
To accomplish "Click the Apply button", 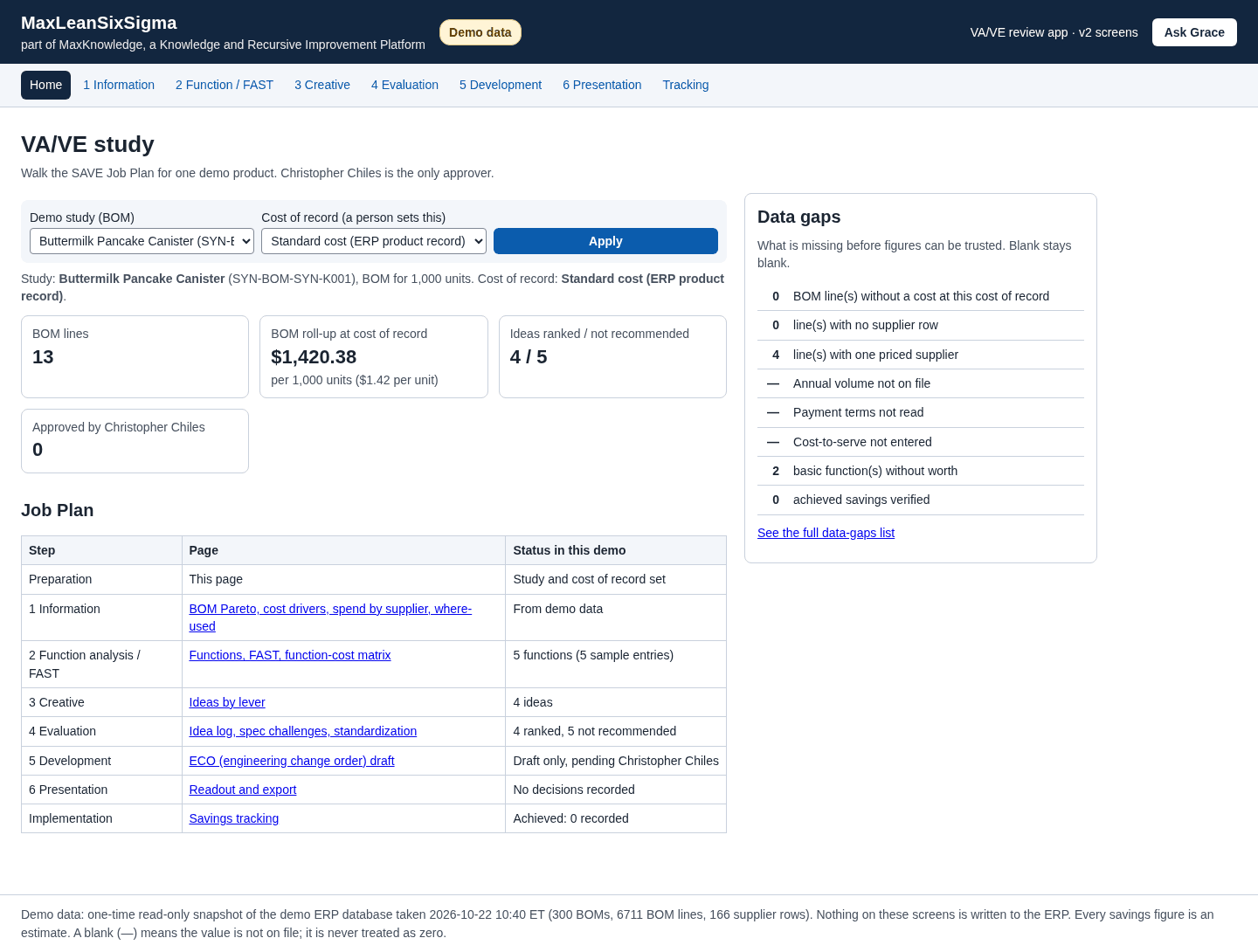I will pyautogui.click(x=605, y=241).
